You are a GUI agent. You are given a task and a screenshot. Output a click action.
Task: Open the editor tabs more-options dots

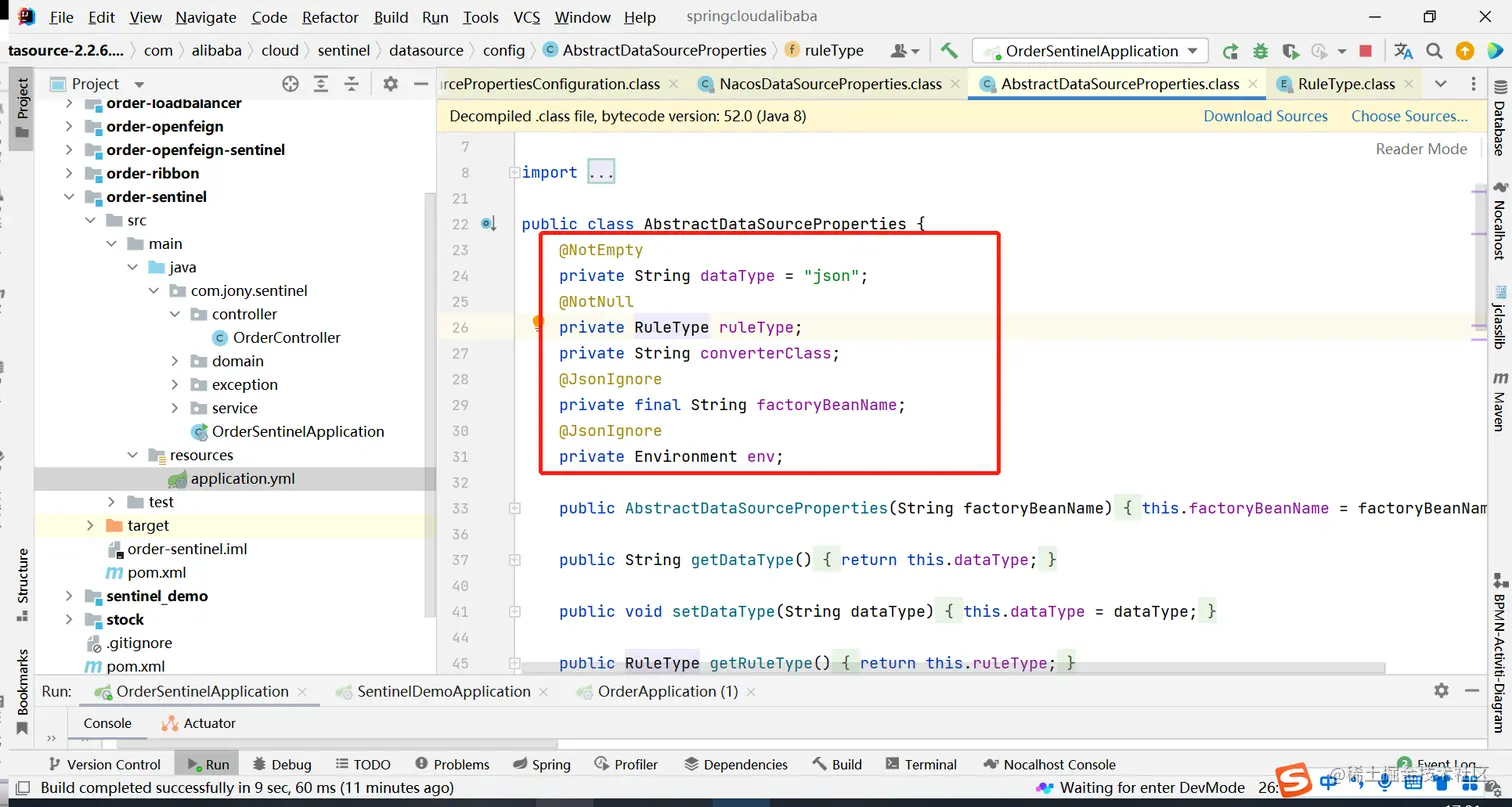click(x=1474, y=84)
